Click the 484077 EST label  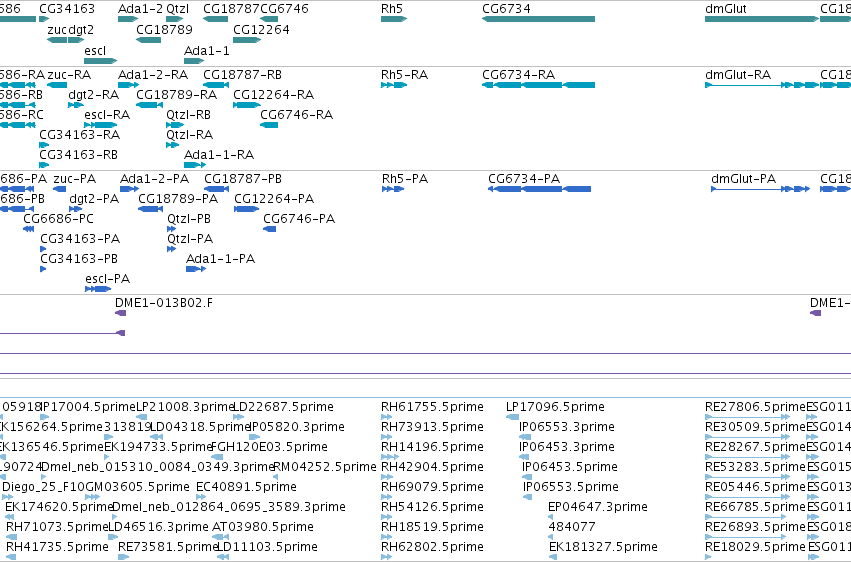coord(571,527)
